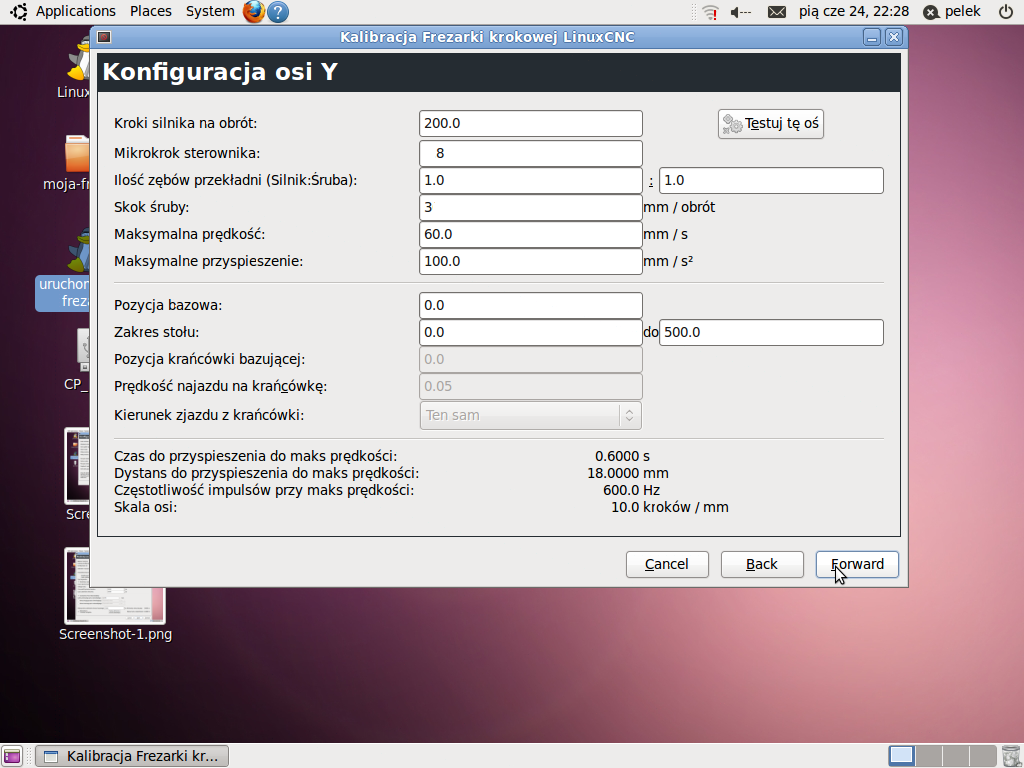Click the Maksymalna prędkość input field
1024x768 pixels.
pyautogui.click(x=530, y=234)
